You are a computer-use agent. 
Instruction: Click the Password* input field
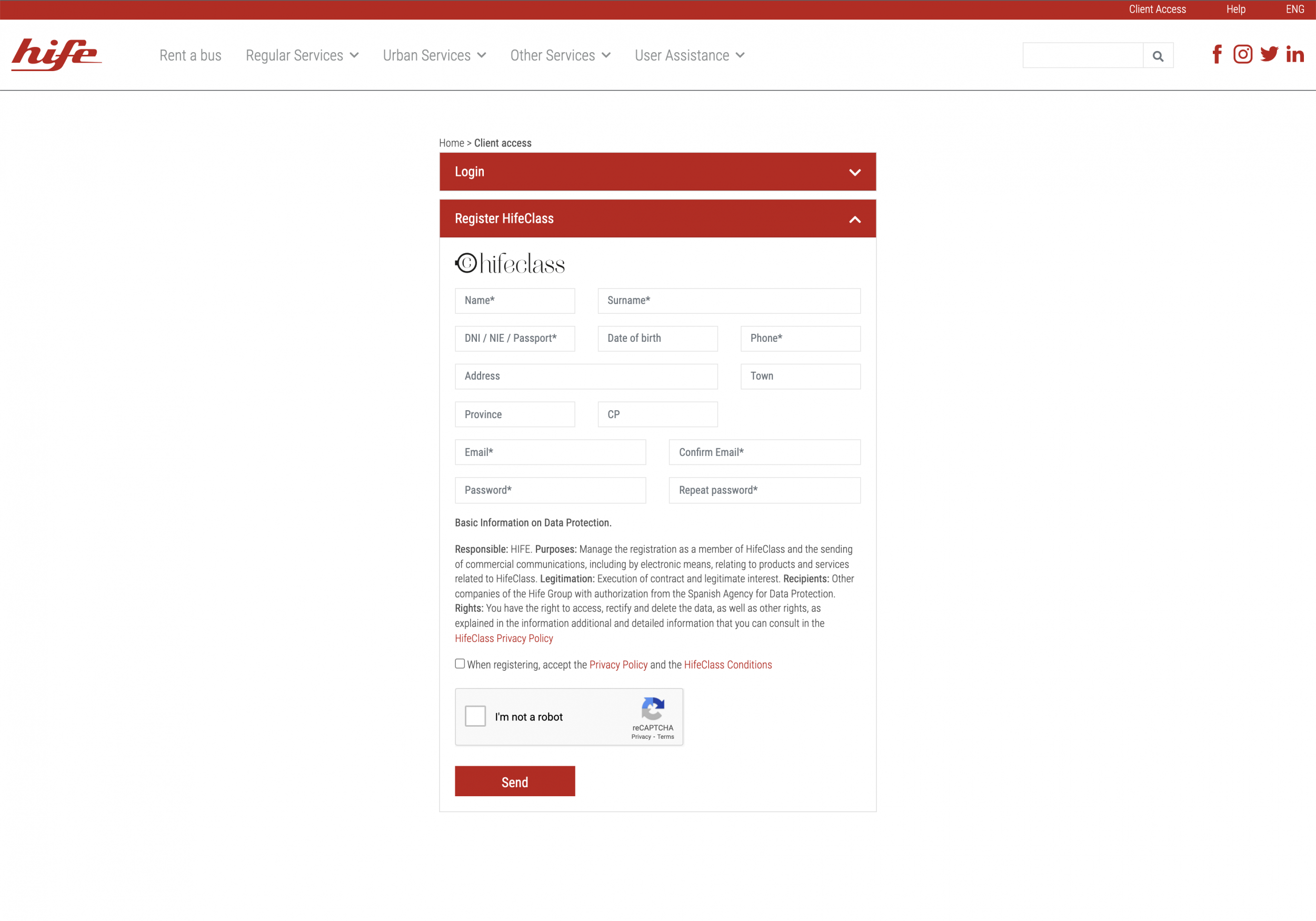pyautogui.click(x=550, y=490)
